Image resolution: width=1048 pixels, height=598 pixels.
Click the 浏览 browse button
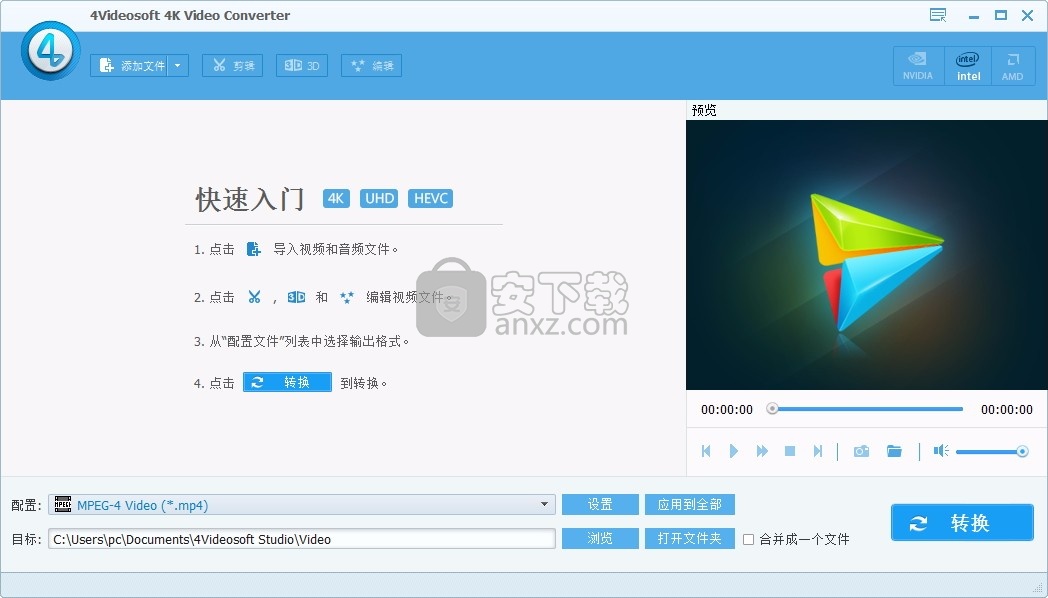coord(600,539)
